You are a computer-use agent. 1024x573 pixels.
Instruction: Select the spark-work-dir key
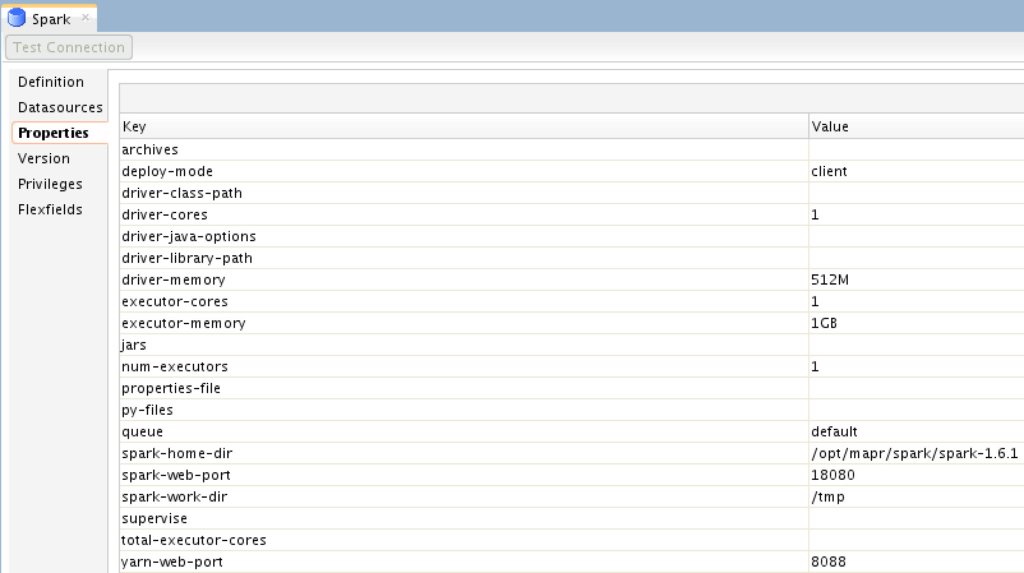pos(174,497)
